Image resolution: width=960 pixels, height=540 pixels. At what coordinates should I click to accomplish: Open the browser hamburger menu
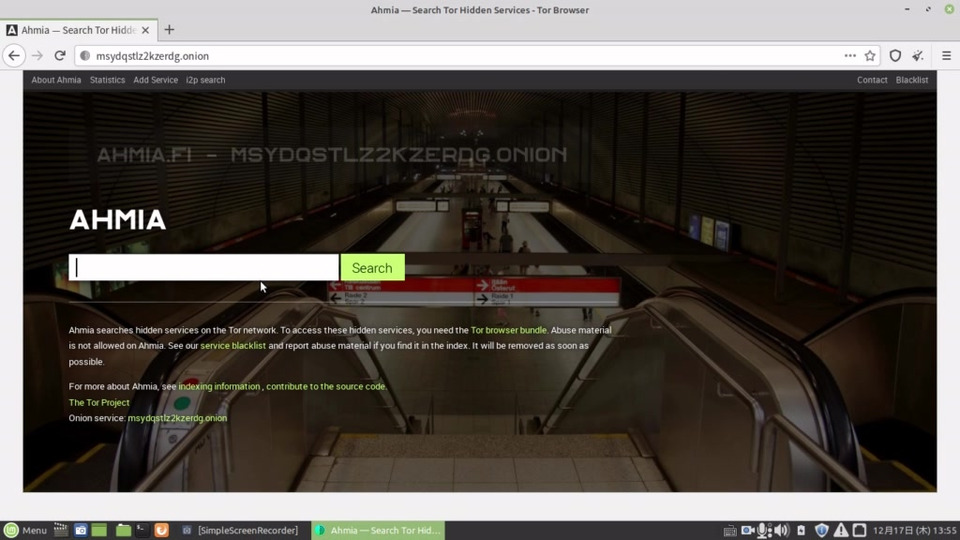click(947, 56)
